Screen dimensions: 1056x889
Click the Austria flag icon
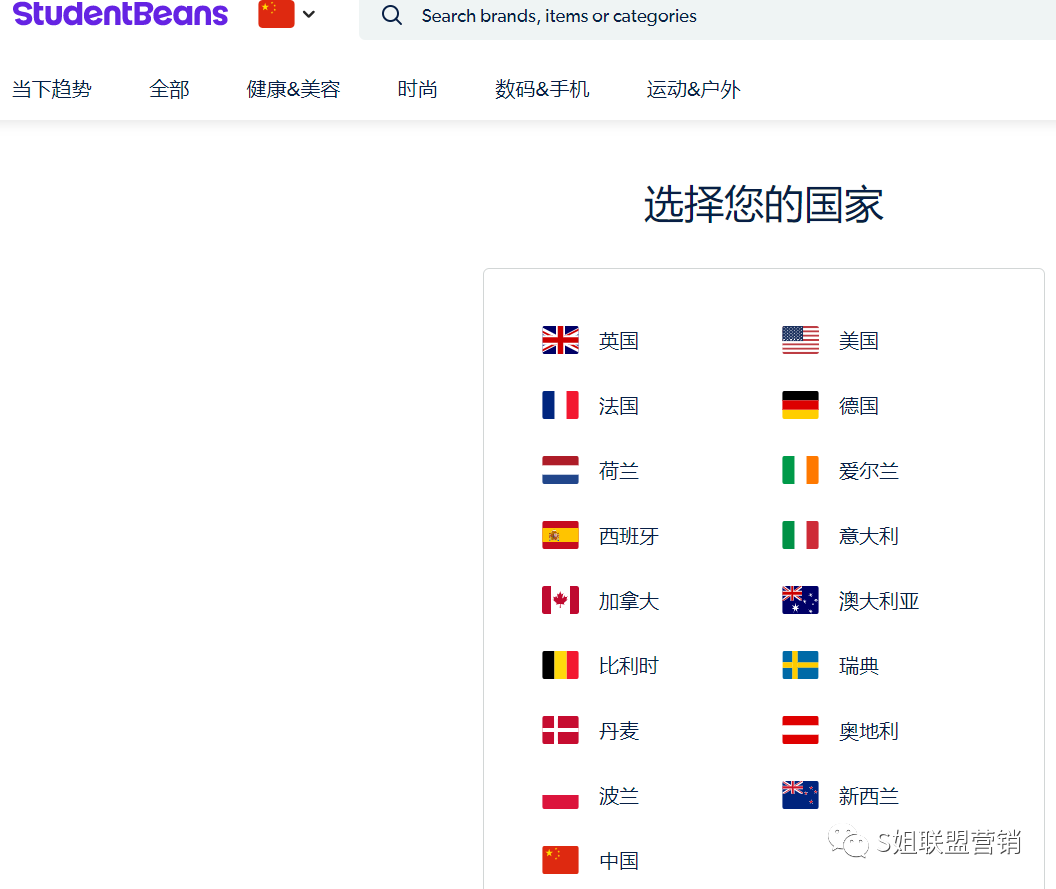coord(800,730)
